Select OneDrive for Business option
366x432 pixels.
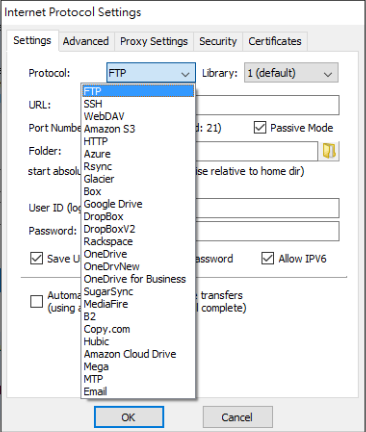[138, 279]
